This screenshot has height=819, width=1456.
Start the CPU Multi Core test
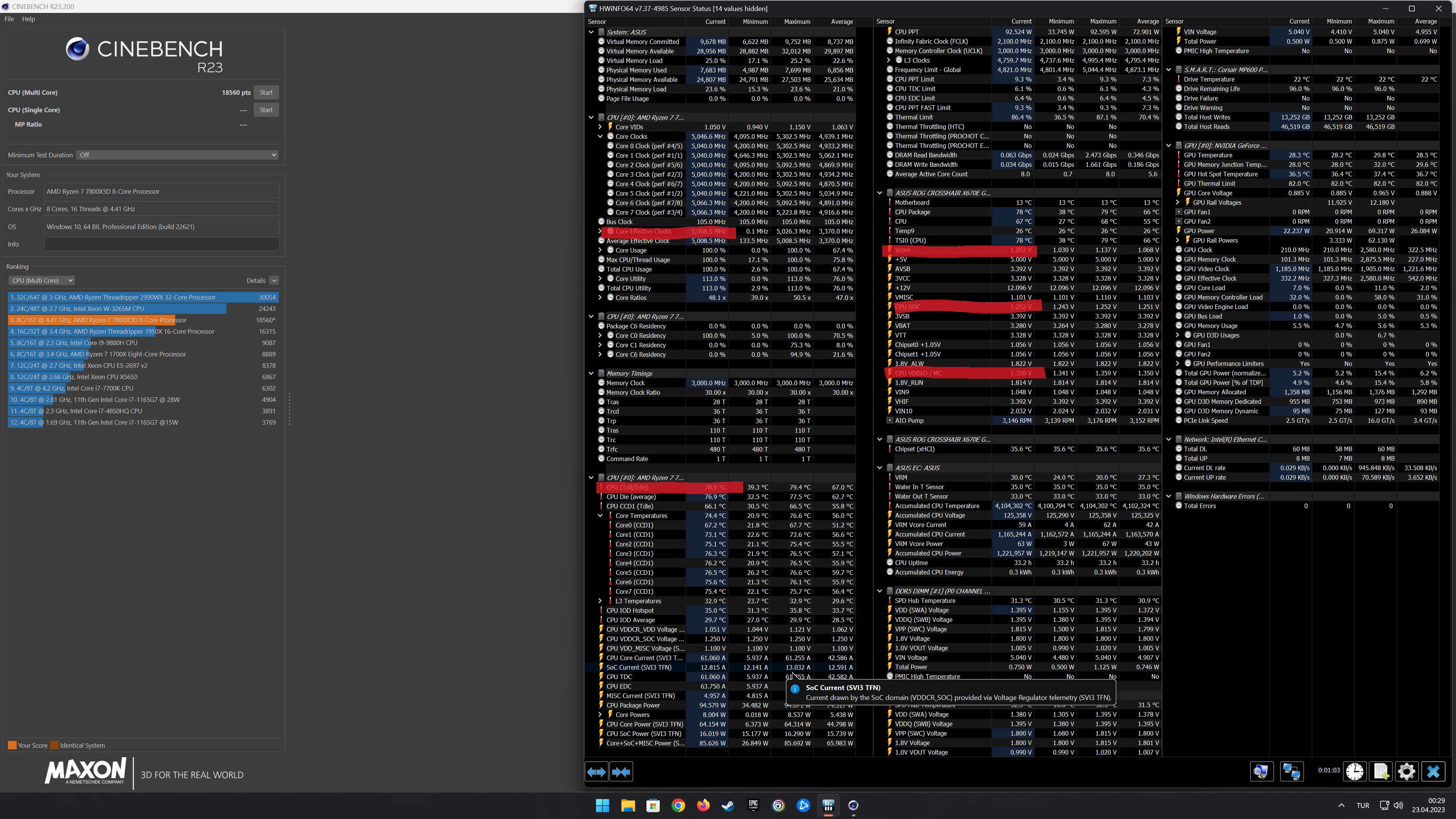[266, 92]
